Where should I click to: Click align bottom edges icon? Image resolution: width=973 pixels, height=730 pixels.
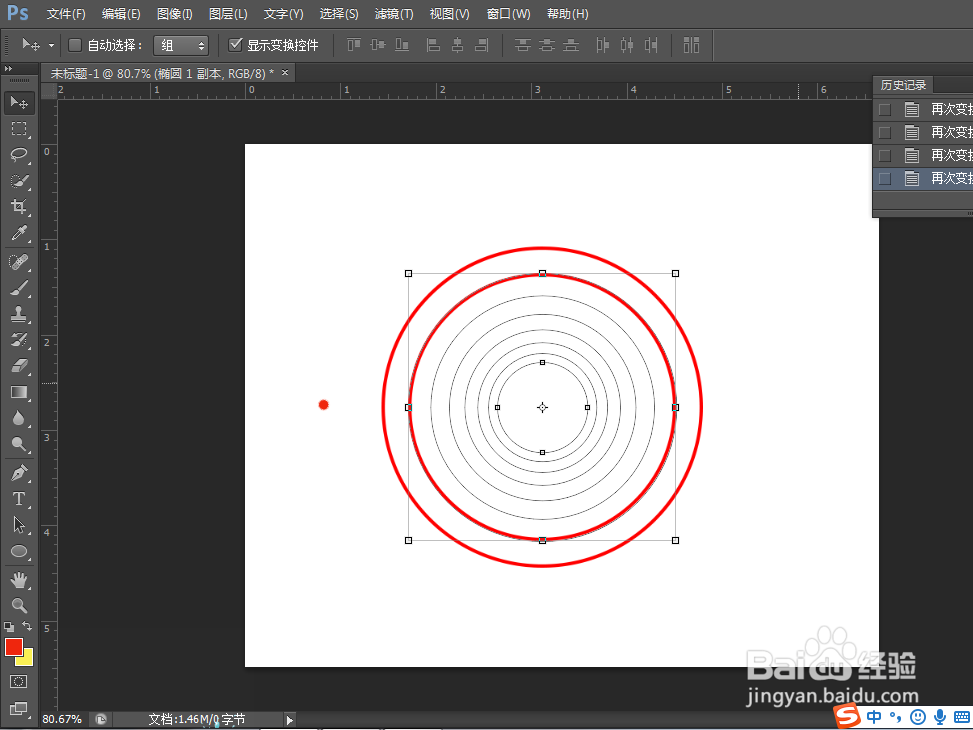click(x=402, y=45)
